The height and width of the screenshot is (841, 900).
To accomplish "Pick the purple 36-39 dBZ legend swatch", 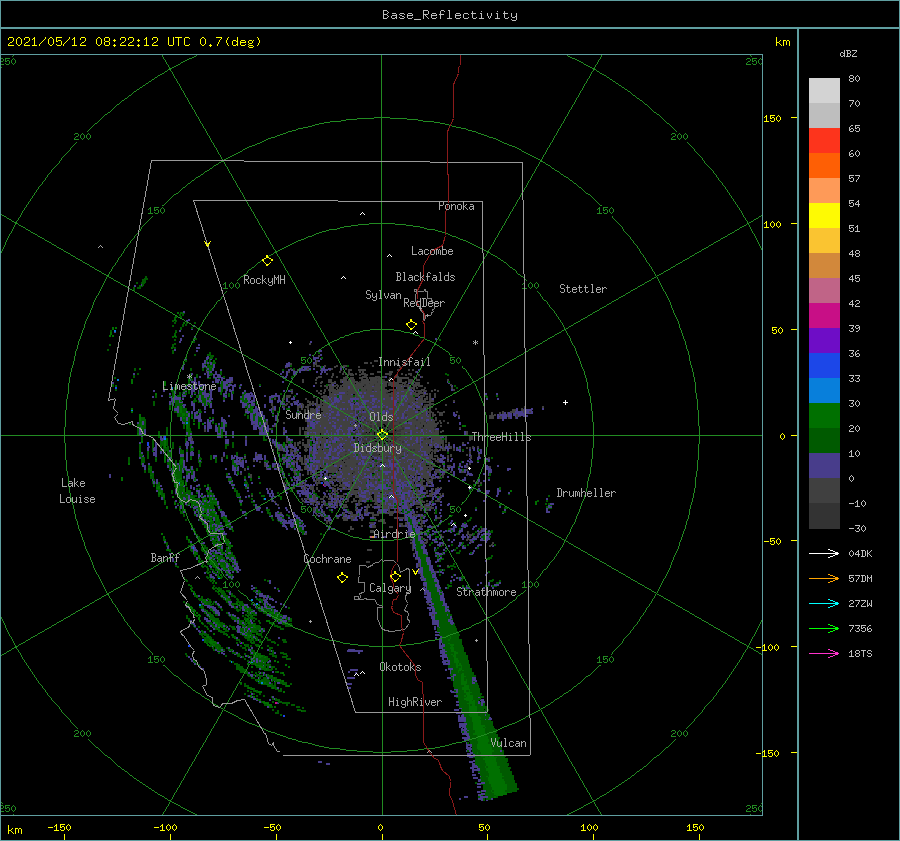I will click(824, 341).
